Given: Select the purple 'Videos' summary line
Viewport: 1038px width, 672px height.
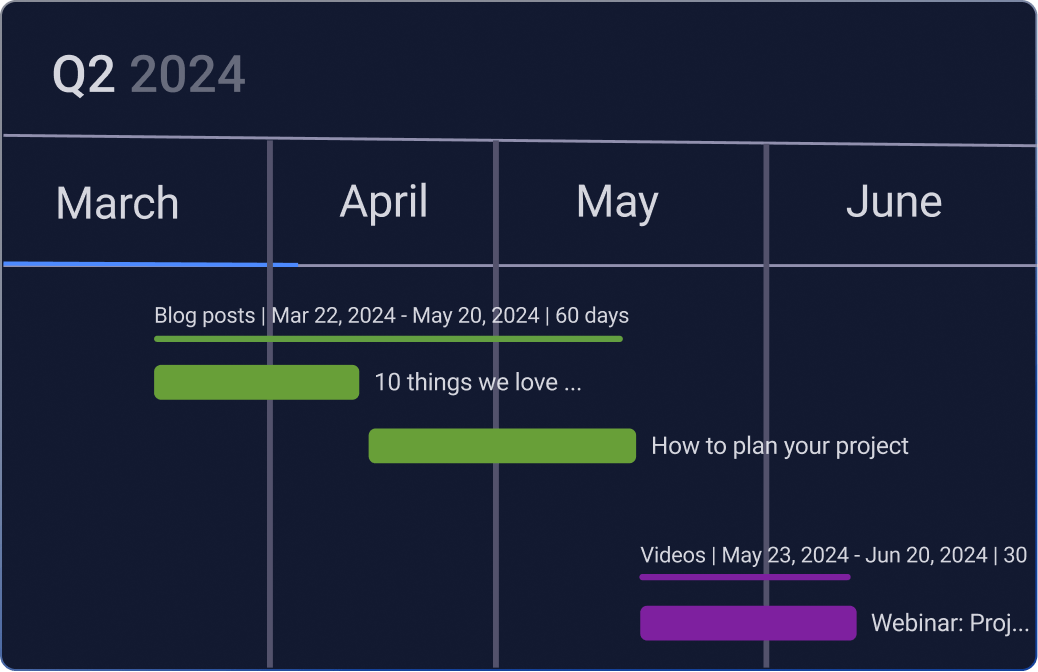Looking at the screenshot, I should click(x=745, y=578).
